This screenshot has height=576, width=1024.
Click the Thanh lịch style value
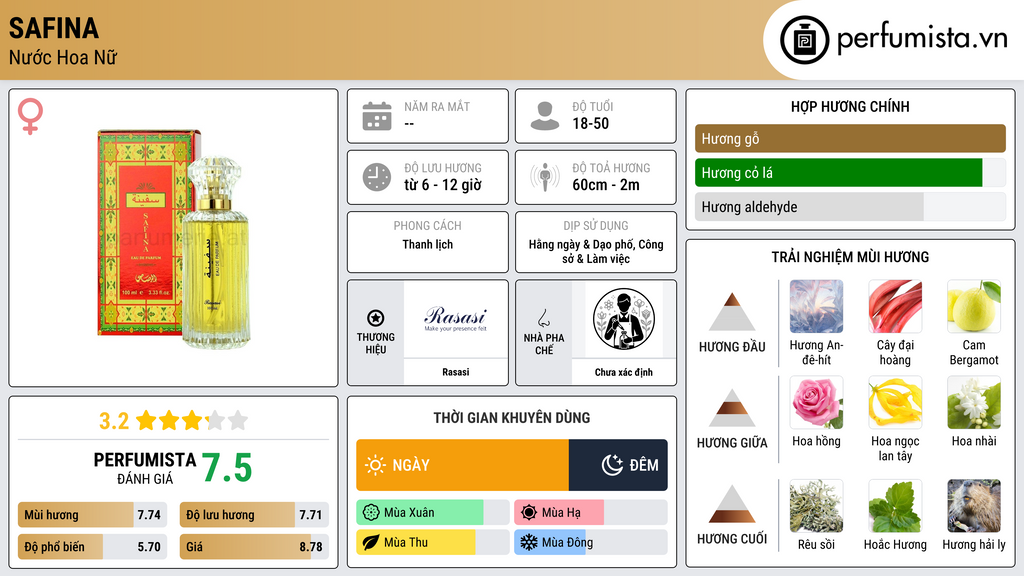point(427,244)
